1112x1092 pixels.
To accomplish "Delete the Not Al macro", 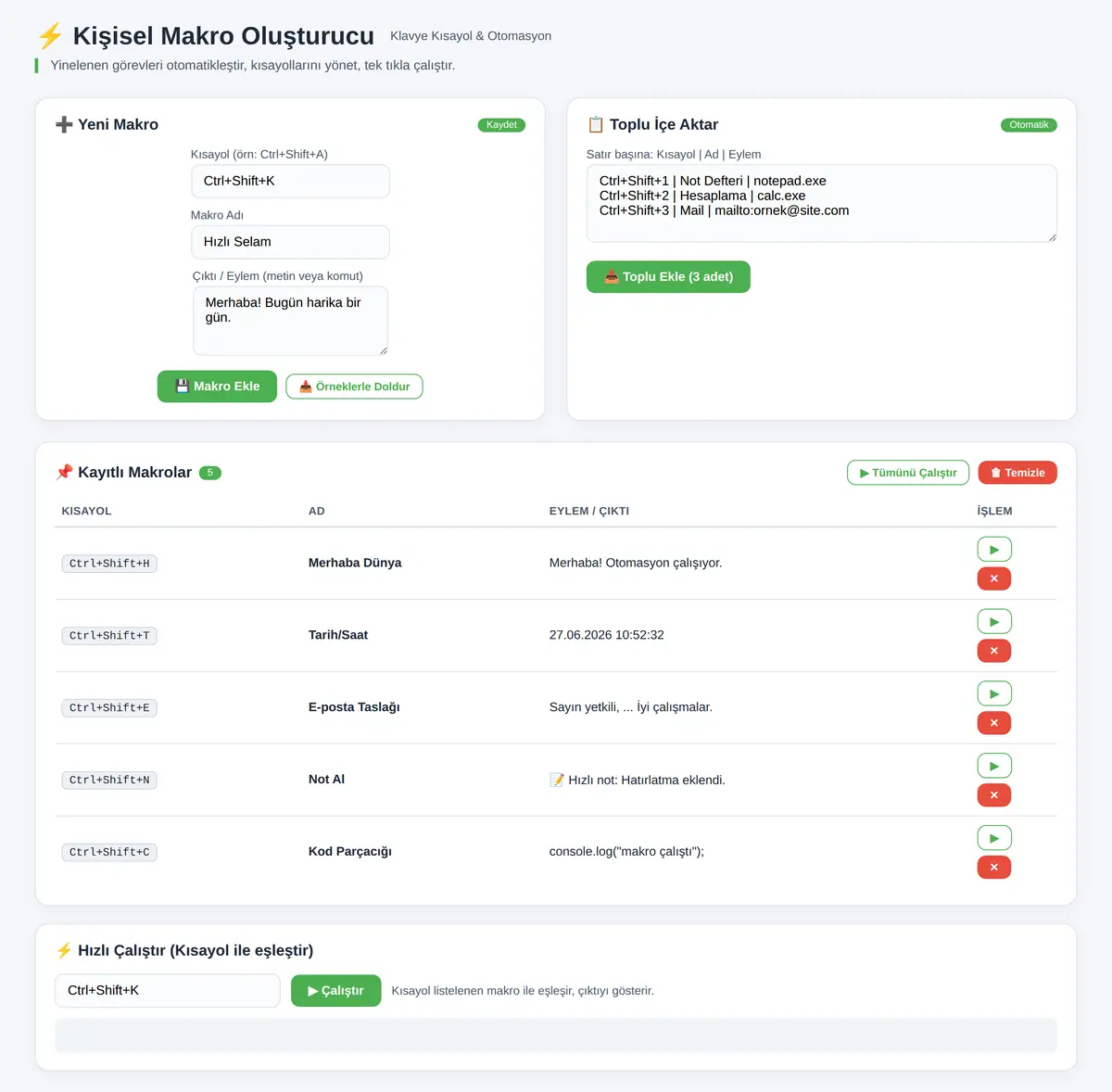I will [x=994, y=795].
